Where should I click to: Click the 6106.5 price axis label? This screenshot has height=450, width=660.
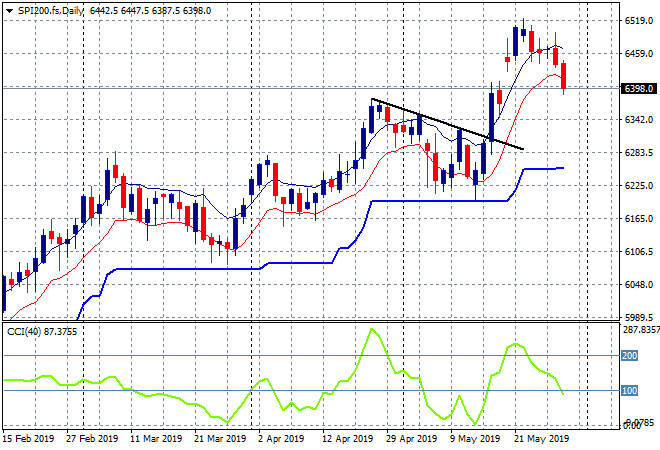coord(639,252)
